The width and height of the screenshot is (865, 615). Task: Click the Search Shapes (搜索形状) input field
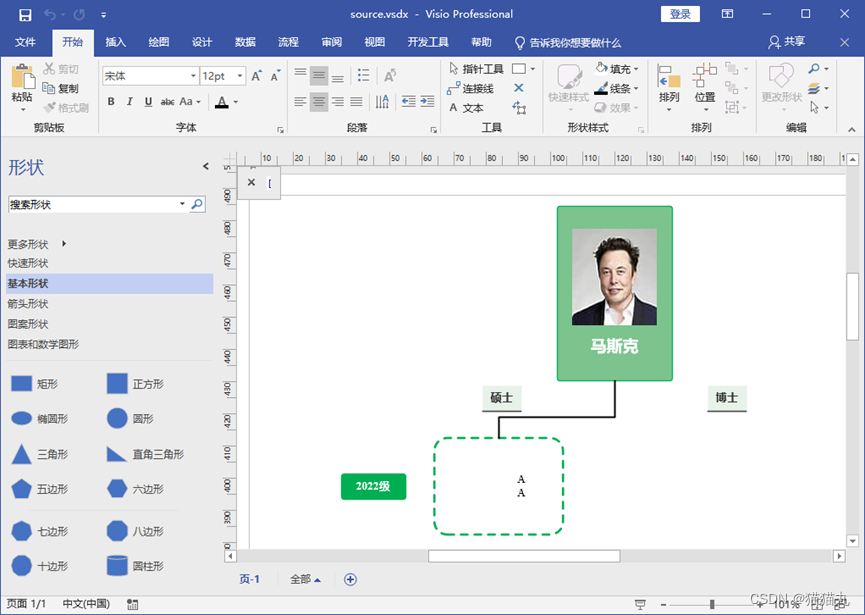coord(93,205)
